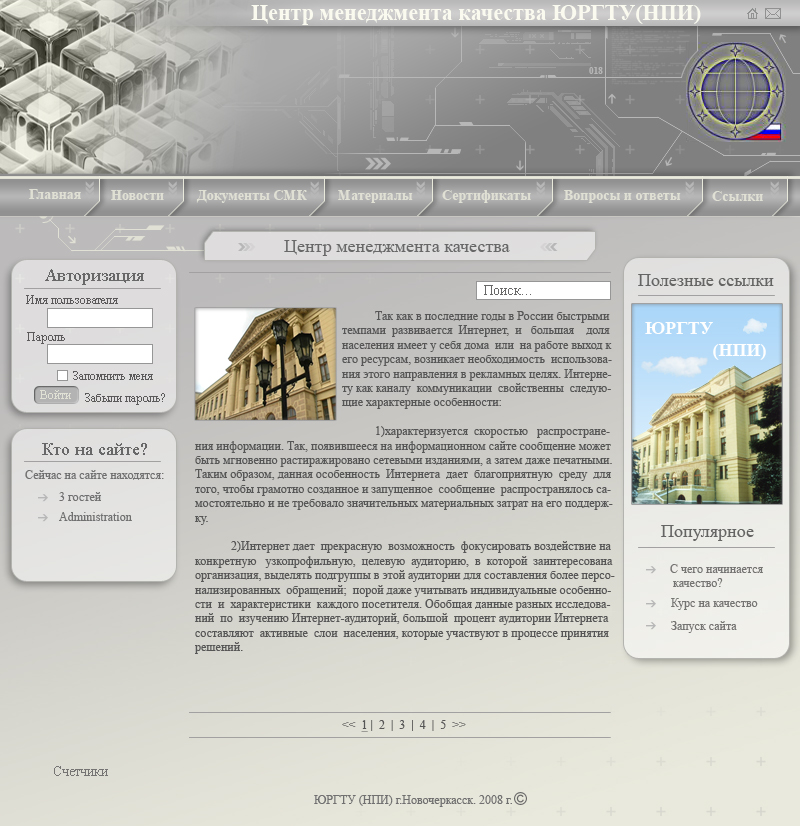
Task: Focus the 'Имя пользователя' input field
Action: 100,318
